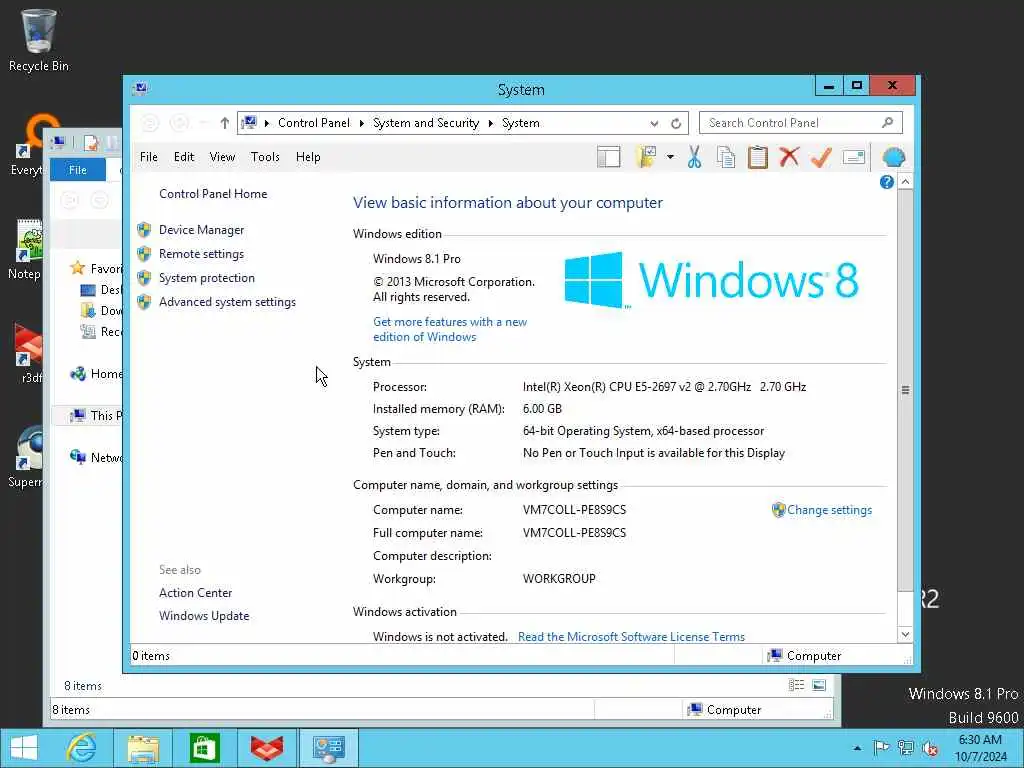Open Advanced system settings

coord(227,302)
